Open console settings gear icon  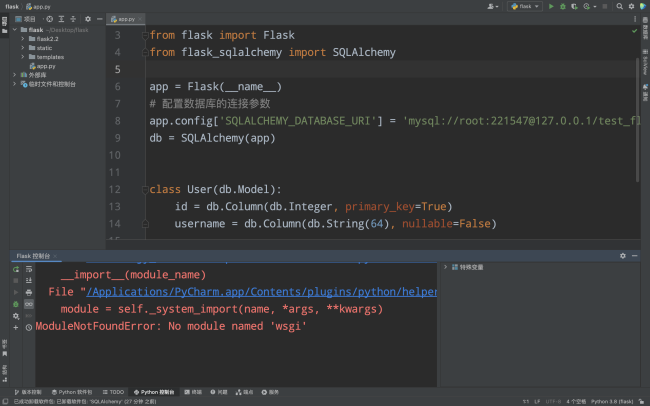pyautogui.click(x=16, y=316)
